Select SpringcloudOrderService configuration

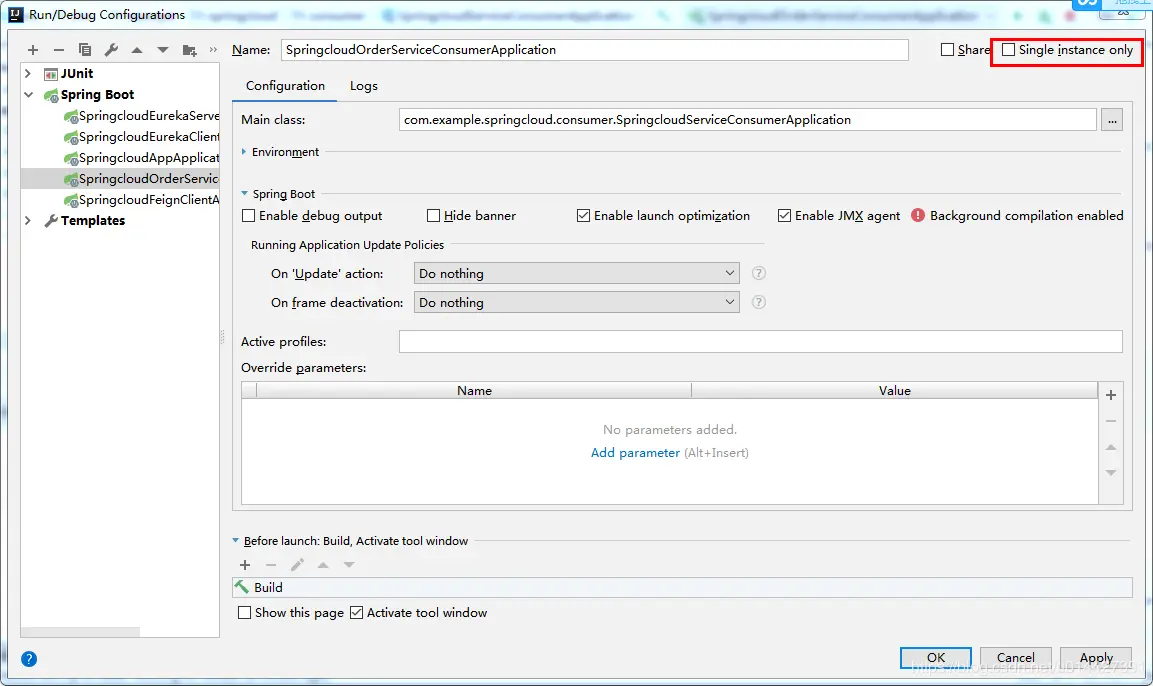[x=121, y=179]
